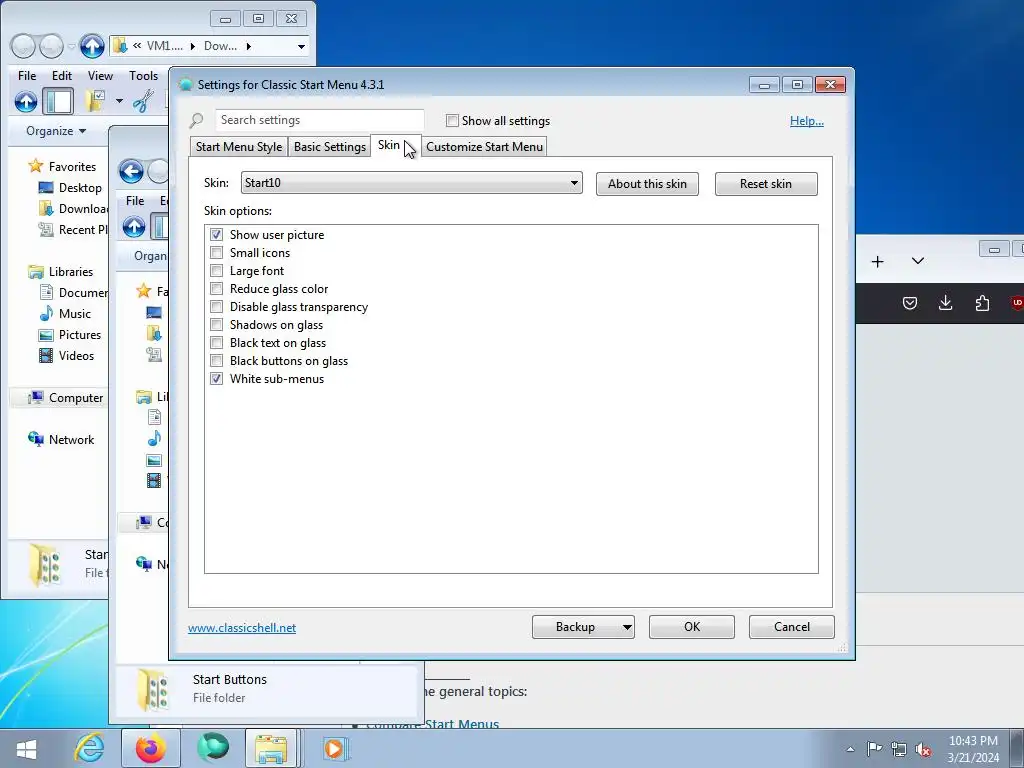Click the Search settings field

(x=319, y=120)
